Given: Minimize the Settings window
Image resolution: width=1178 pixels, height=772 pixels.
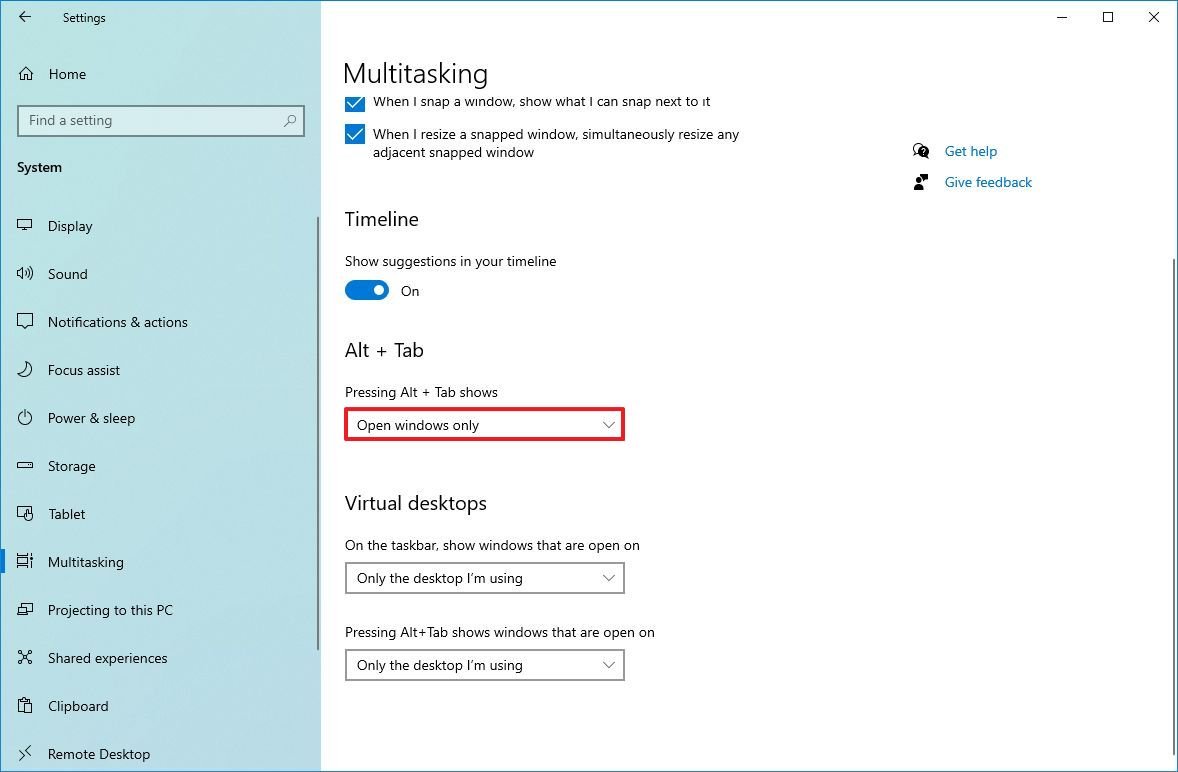Looking at the screenshot, I should 1062,17.
